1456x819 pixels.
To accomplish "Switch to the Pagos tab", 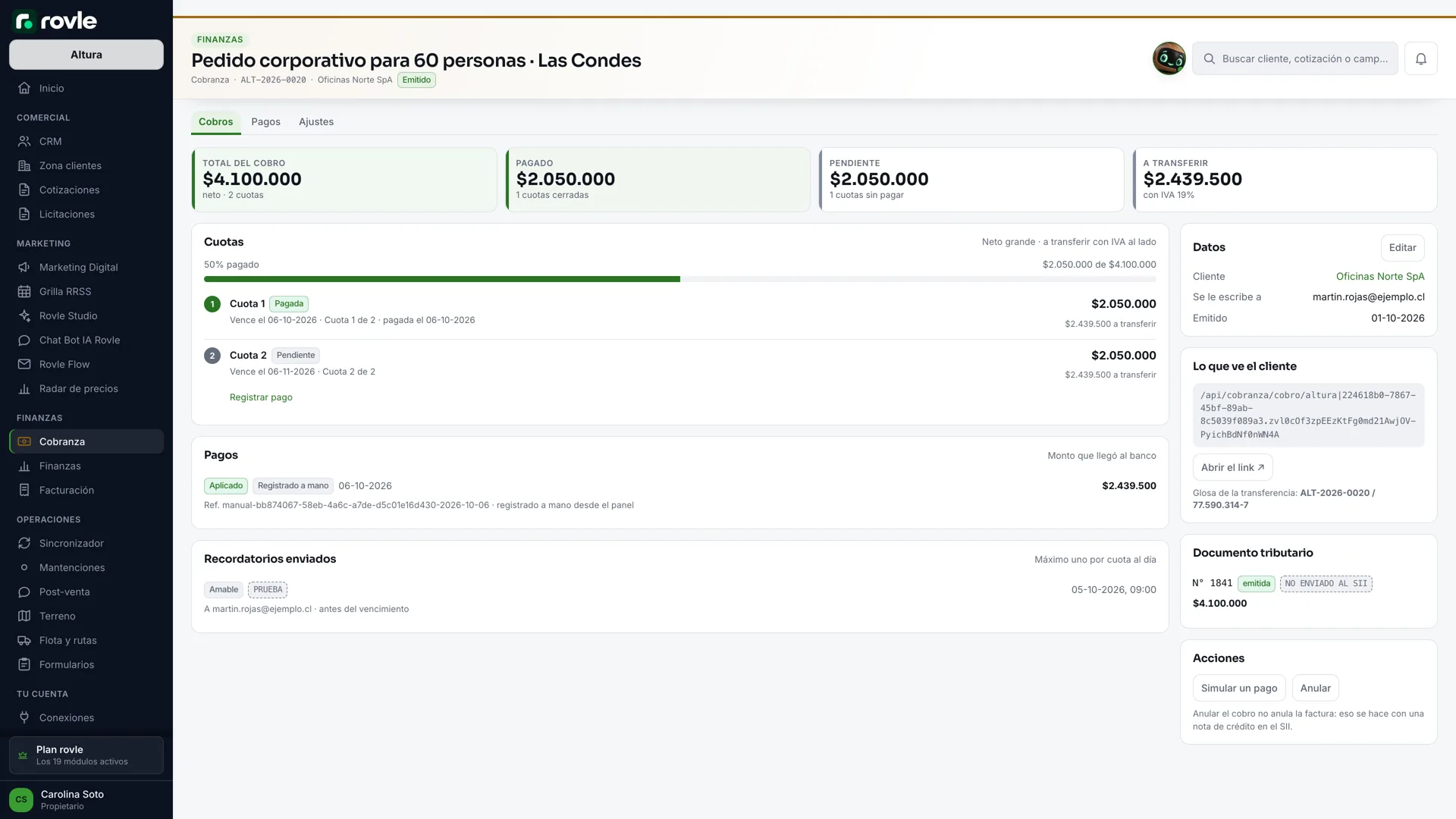I will (265, 121).
